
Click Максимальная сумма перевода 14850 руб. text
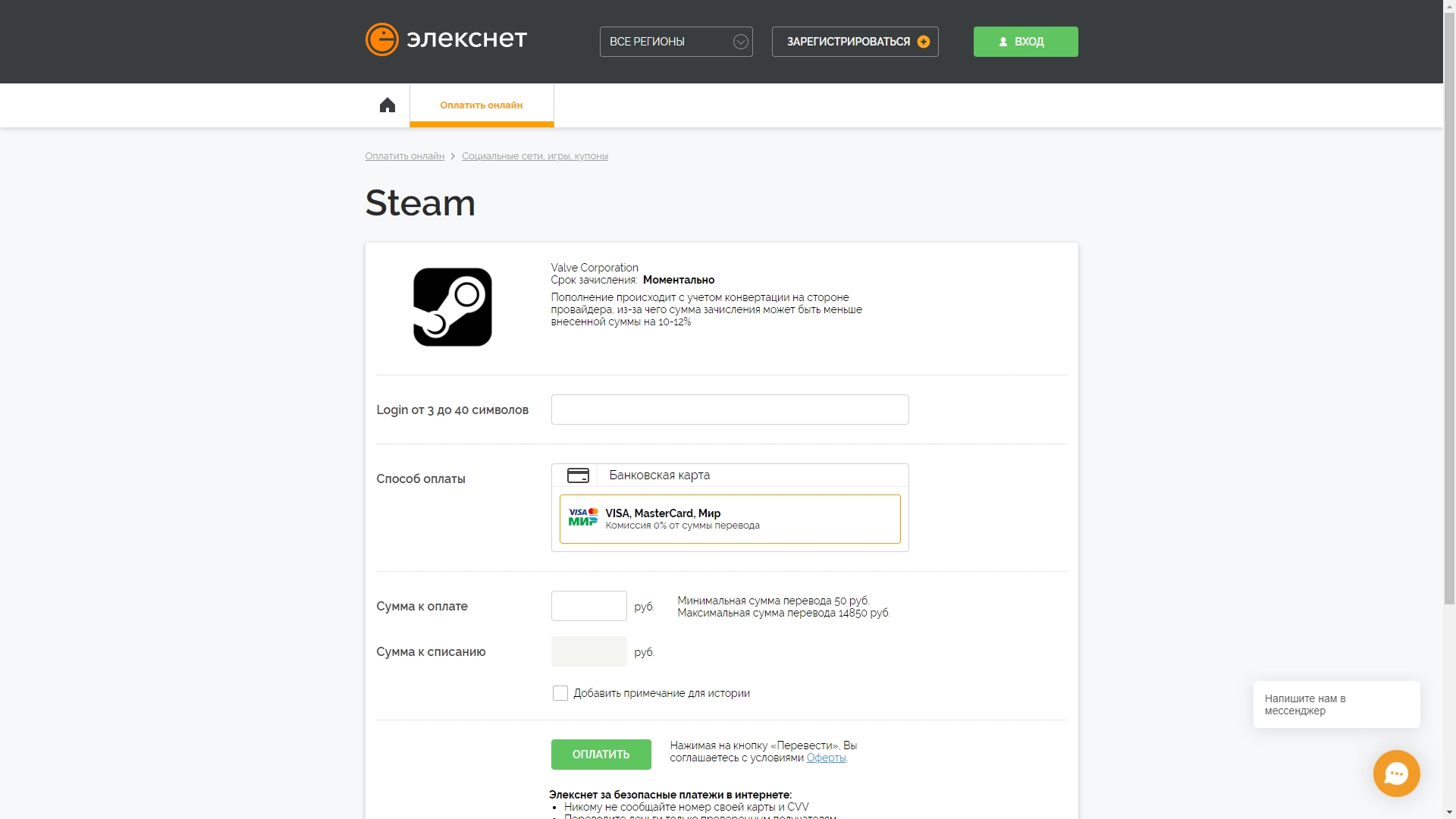[x=783, y=613]
